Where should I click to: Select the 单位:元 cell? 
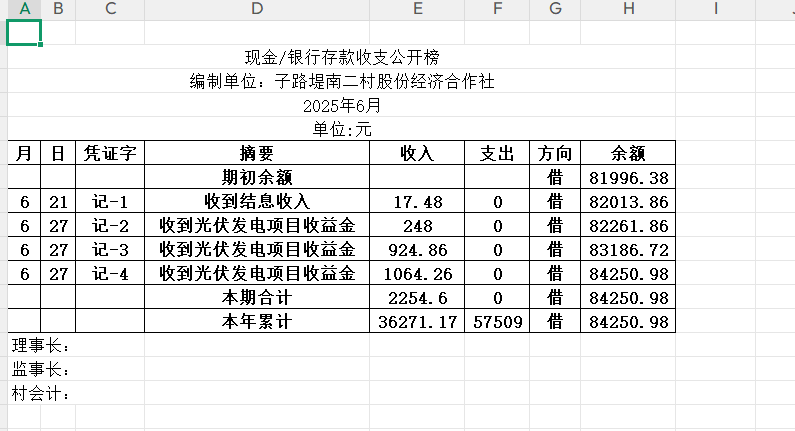click(x=342, y=129)
